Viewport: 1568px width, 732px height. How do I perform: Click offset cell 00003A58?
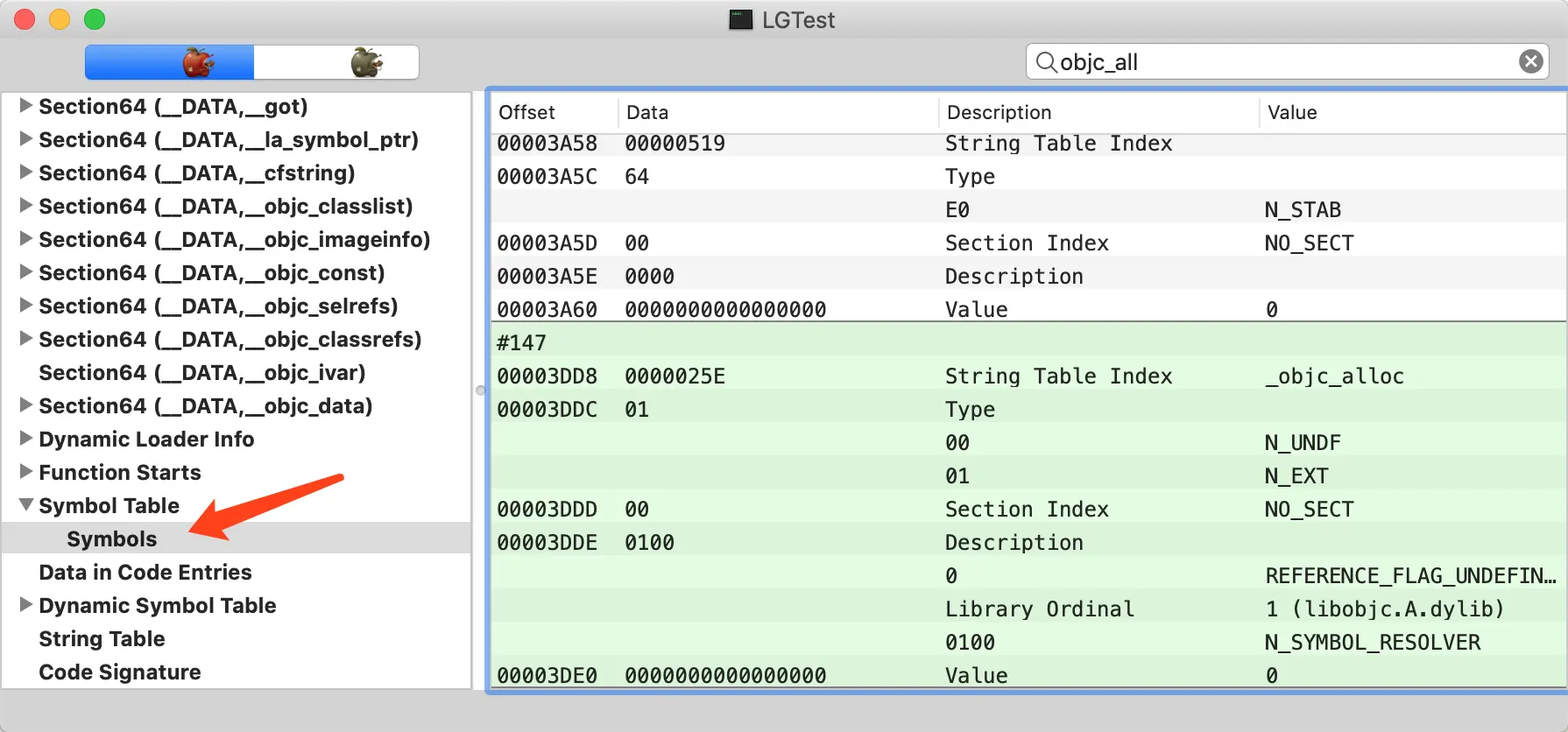(x=547, y=144)
